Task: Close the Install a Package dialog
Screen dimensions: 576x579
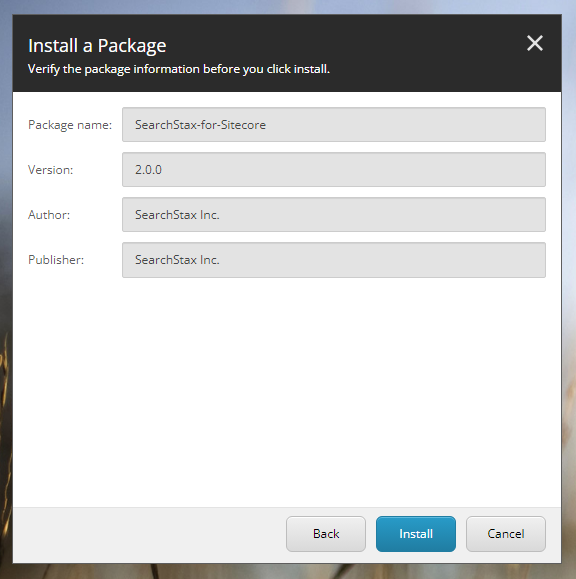Action: 535,43
